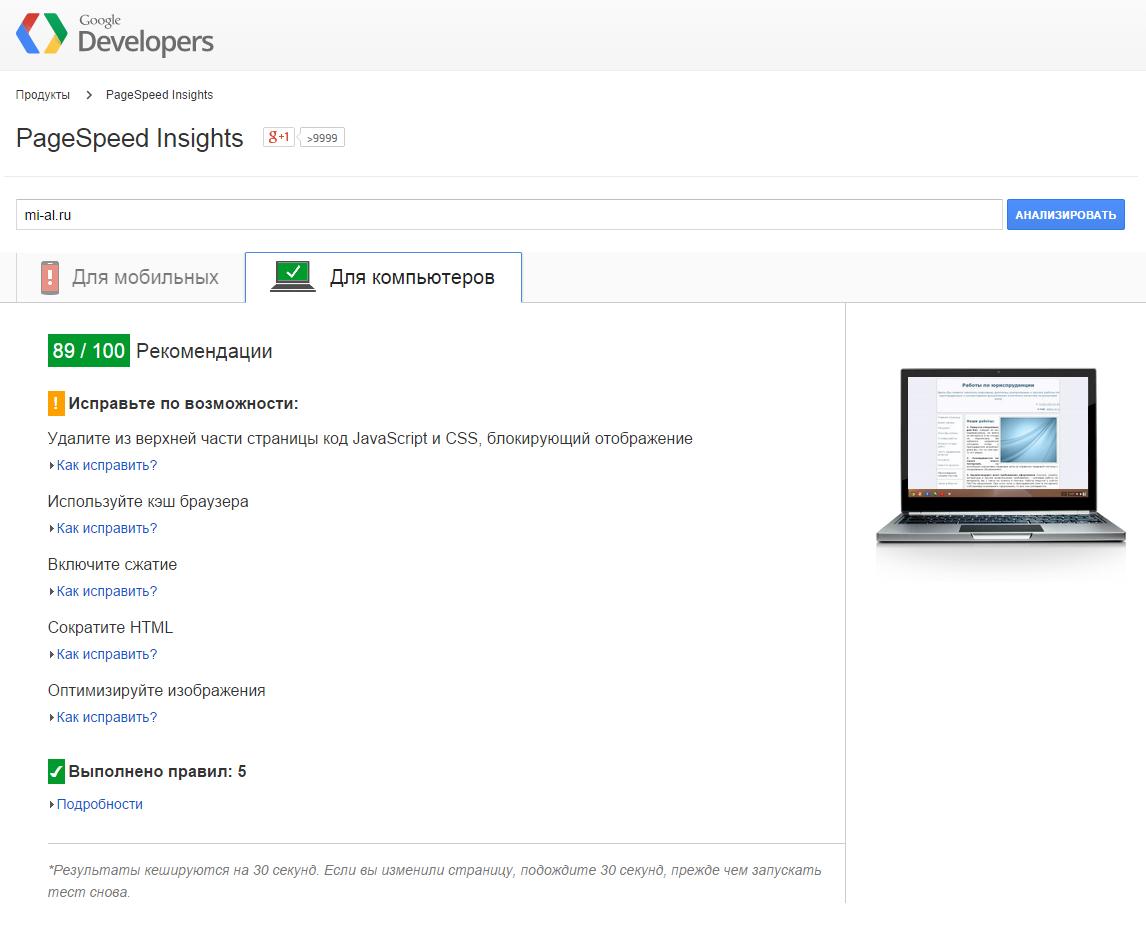This screenshot has height=945, width=1146.
Task: Click the green checkmark passed rules icon
Action: [56, 771]
